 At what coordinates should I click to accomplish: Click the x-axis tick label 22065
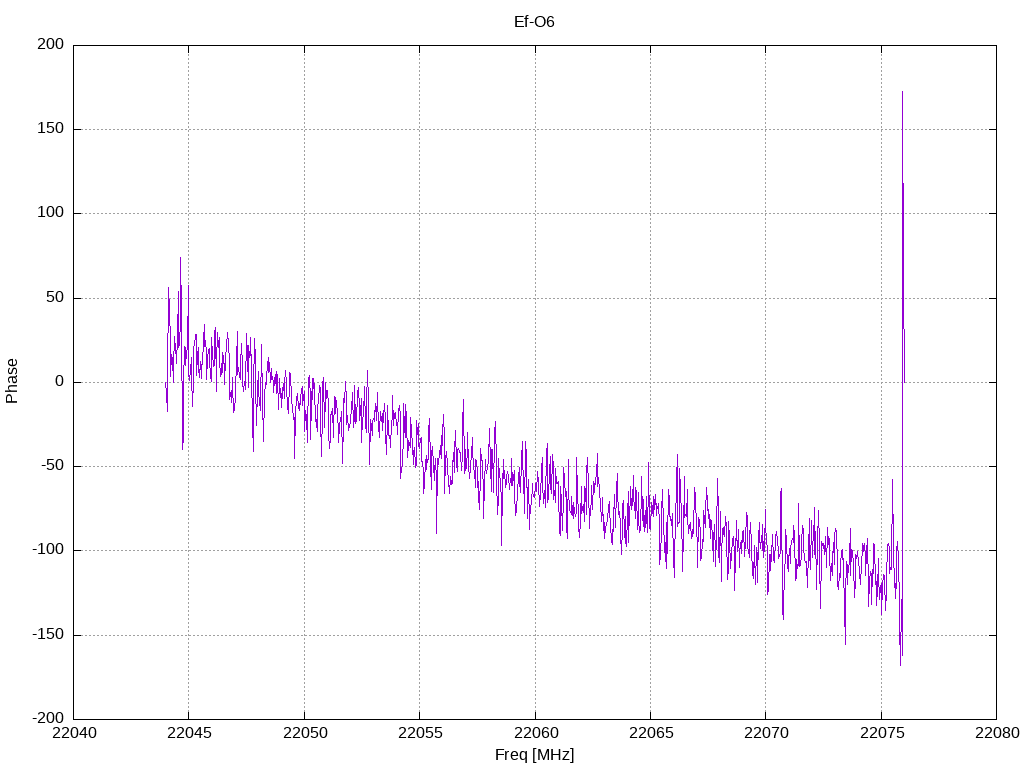pos(650,733)
